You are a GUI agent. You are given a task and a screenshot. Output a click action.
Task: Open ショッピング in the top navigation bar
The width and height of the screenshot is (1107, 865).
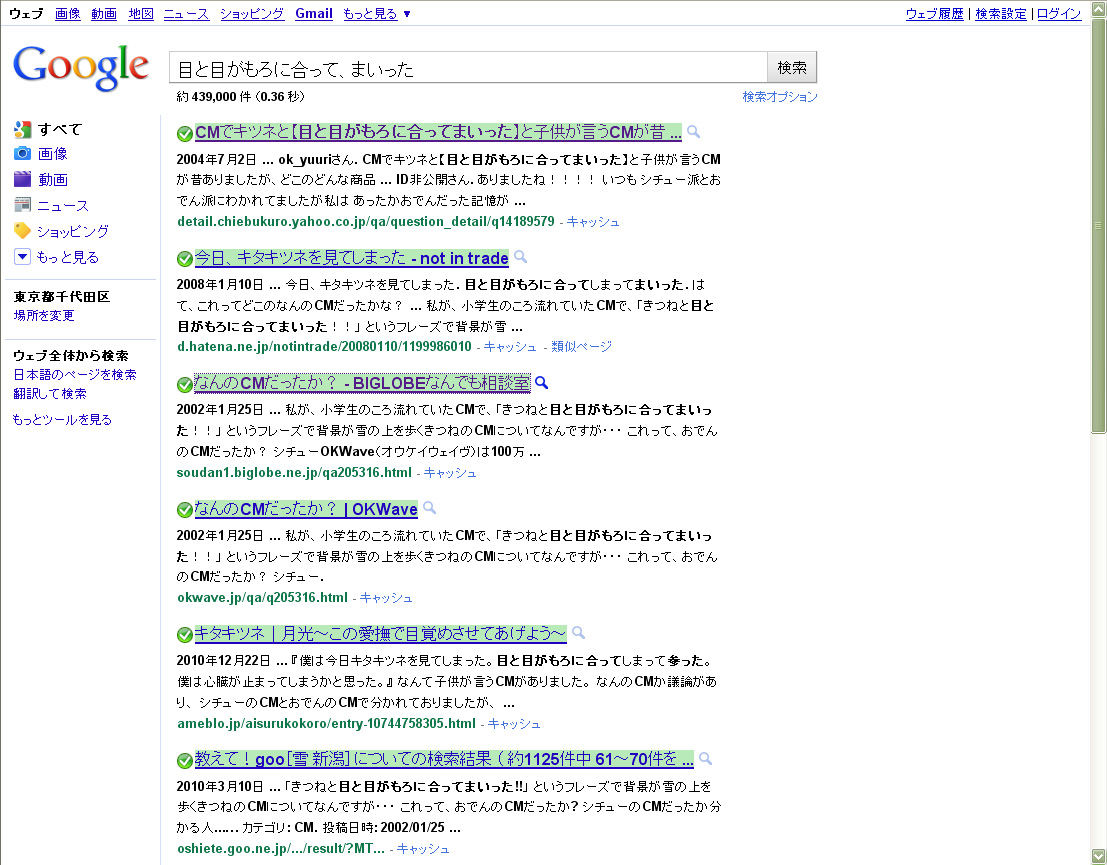pos(252,13)
